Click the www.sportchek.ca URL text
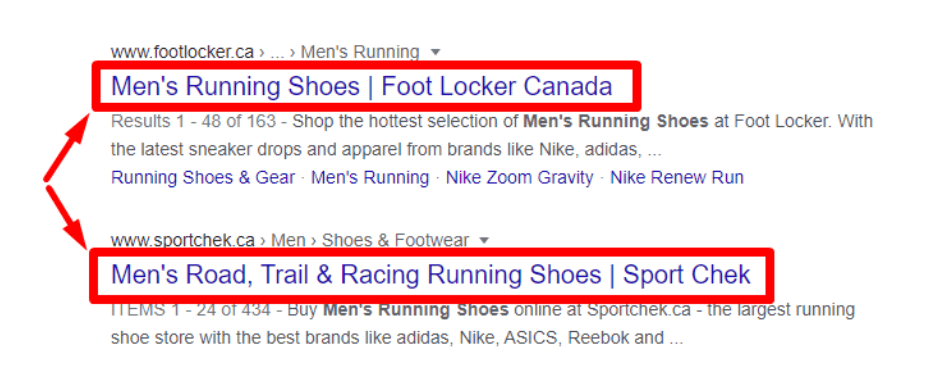The width and height of the screenshot is (939, 375). [183, 241]
